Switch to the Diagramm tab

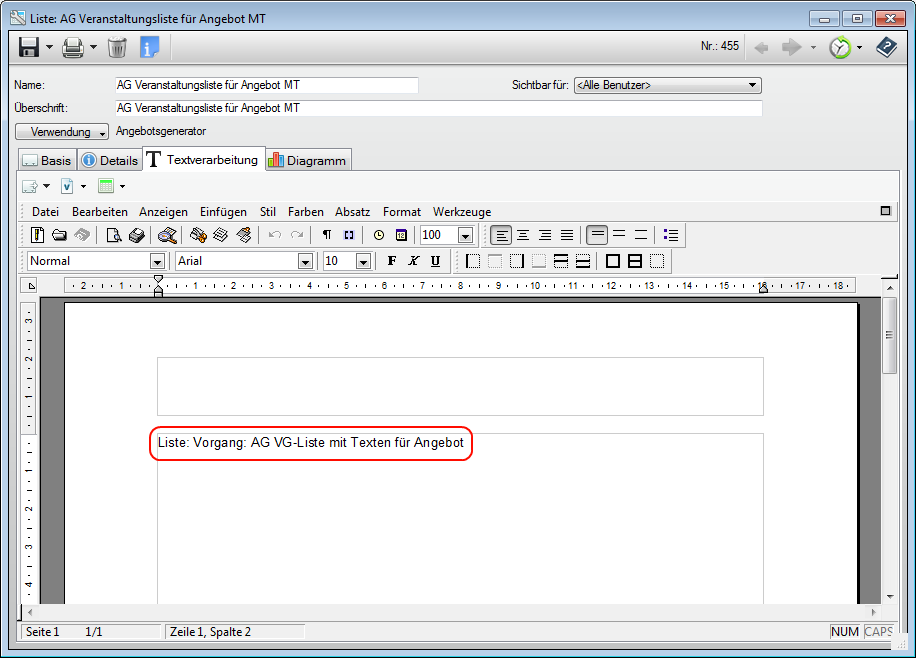pos(307,160)
